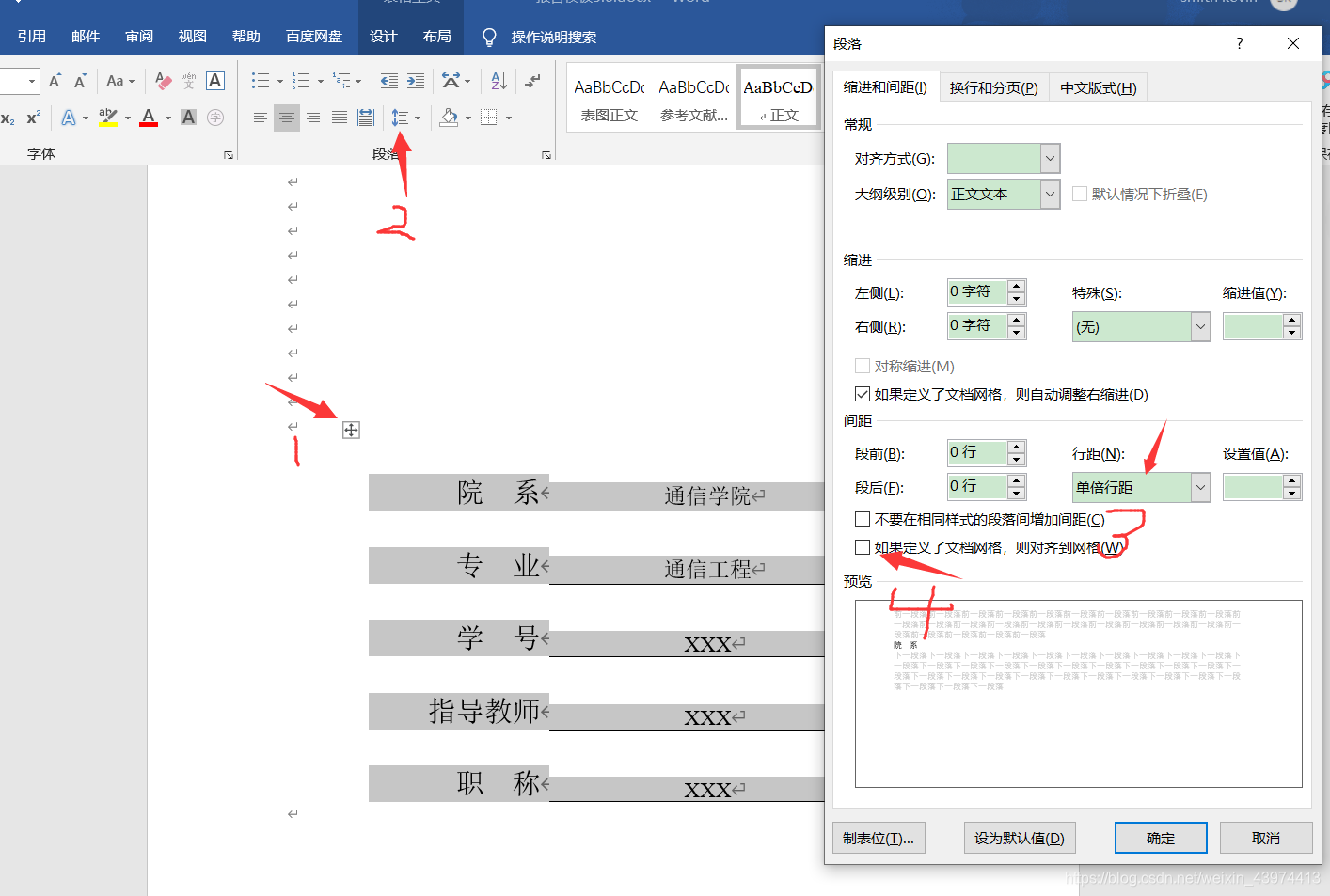Image resolution: width=1330 pixels, height=896 pixels.
Task: Click the 设为默认值 button
Action: 1020,838
